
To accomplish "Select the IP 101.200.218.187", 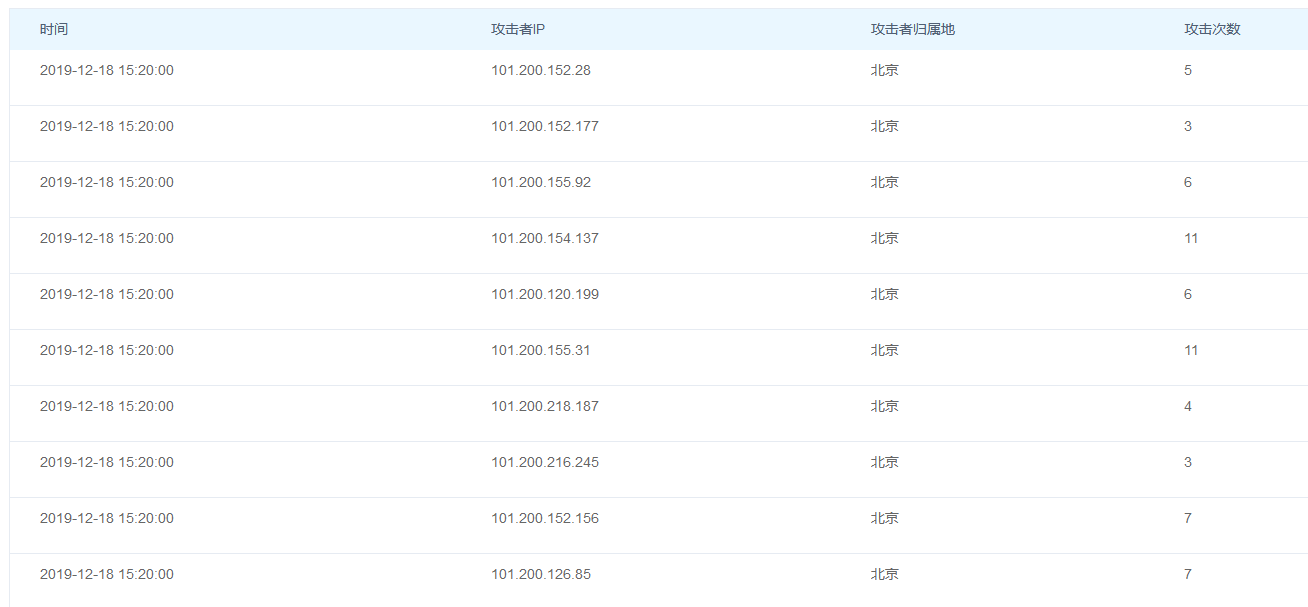I will pos(544,407).
